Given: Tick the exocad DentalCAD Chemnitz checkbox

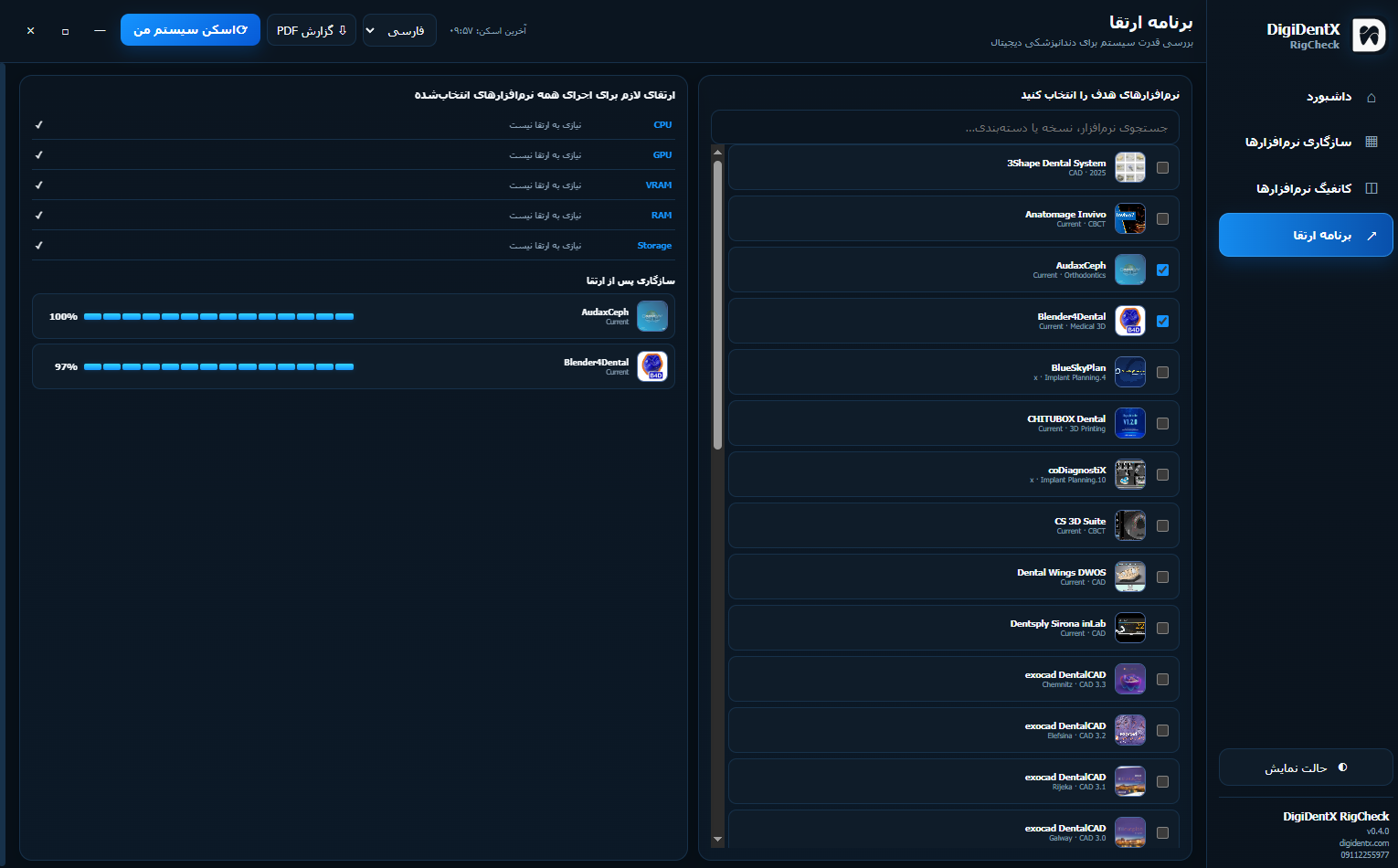Looking at the screenshot, I should (x=1162, y=679).
